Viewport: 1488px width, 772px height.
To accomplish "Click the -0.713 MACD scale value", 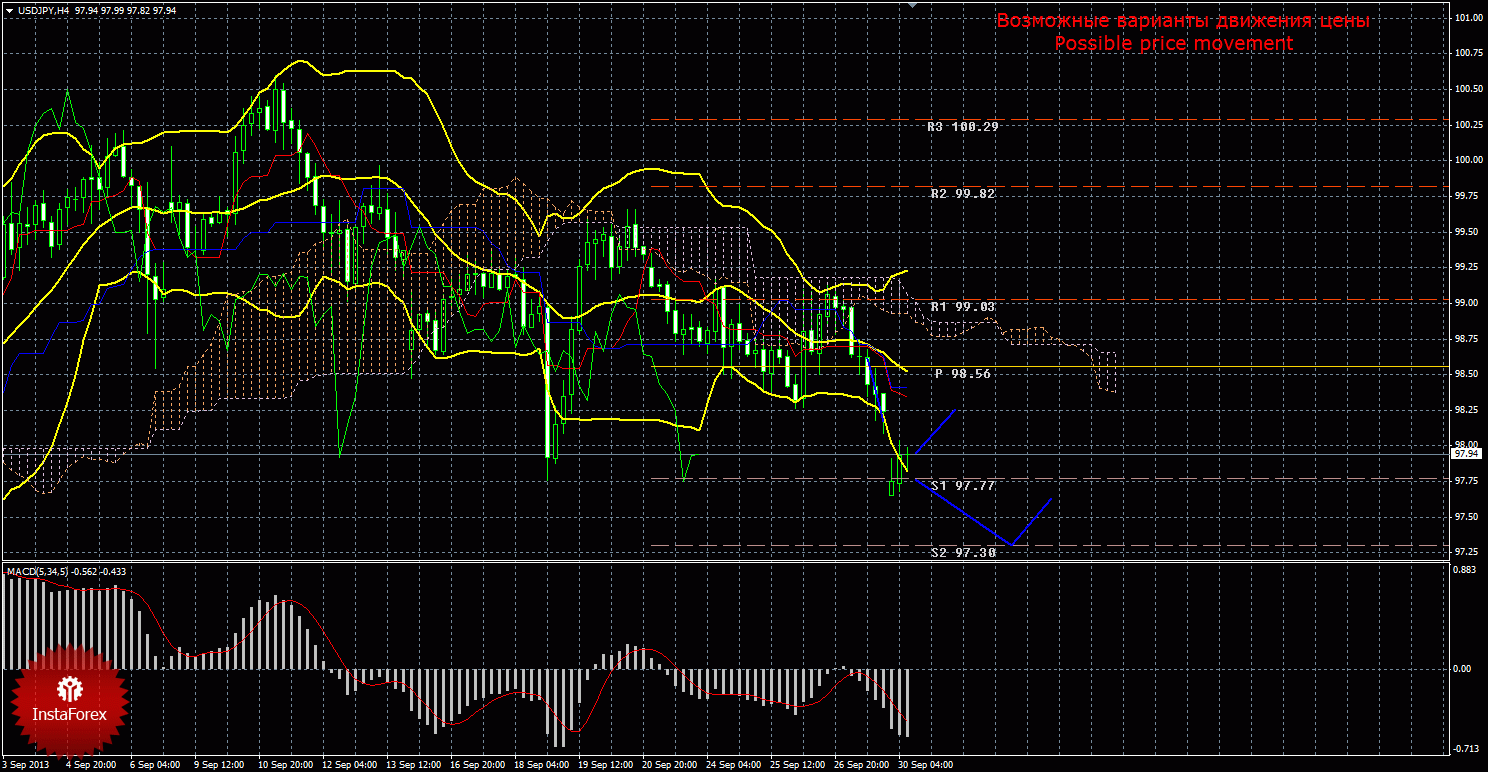I will point(1466,748).
